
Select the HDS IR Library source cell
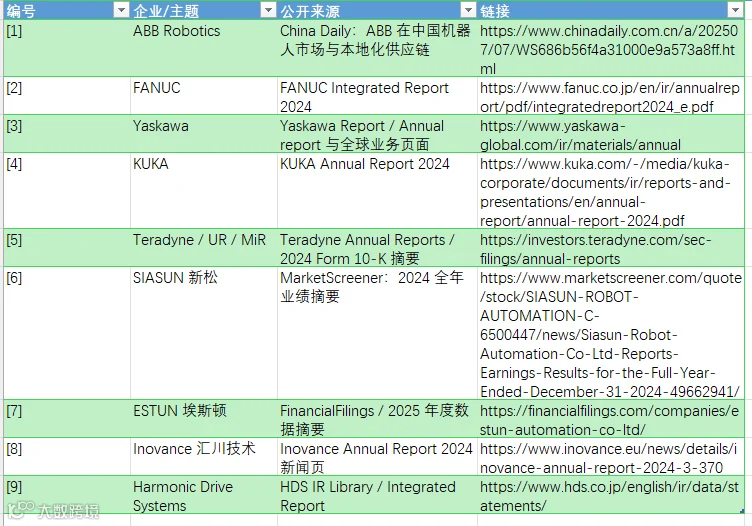377,495
